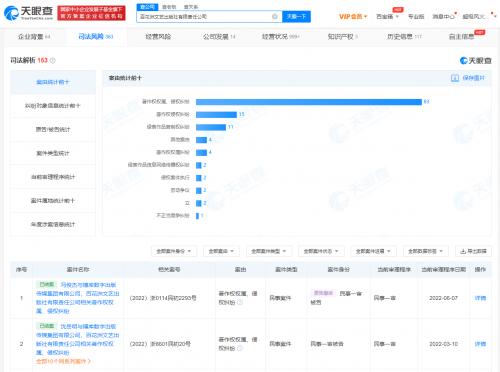The width and height of the screenshot is (500, 372).
Task: Click the Tianyancha logo
Action: [x=28, y=13]
